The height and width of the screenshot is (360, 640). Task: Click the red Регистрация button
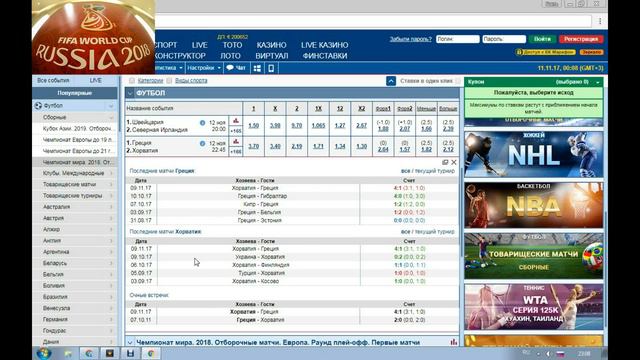pyautogui.click(x=581, y=39)
